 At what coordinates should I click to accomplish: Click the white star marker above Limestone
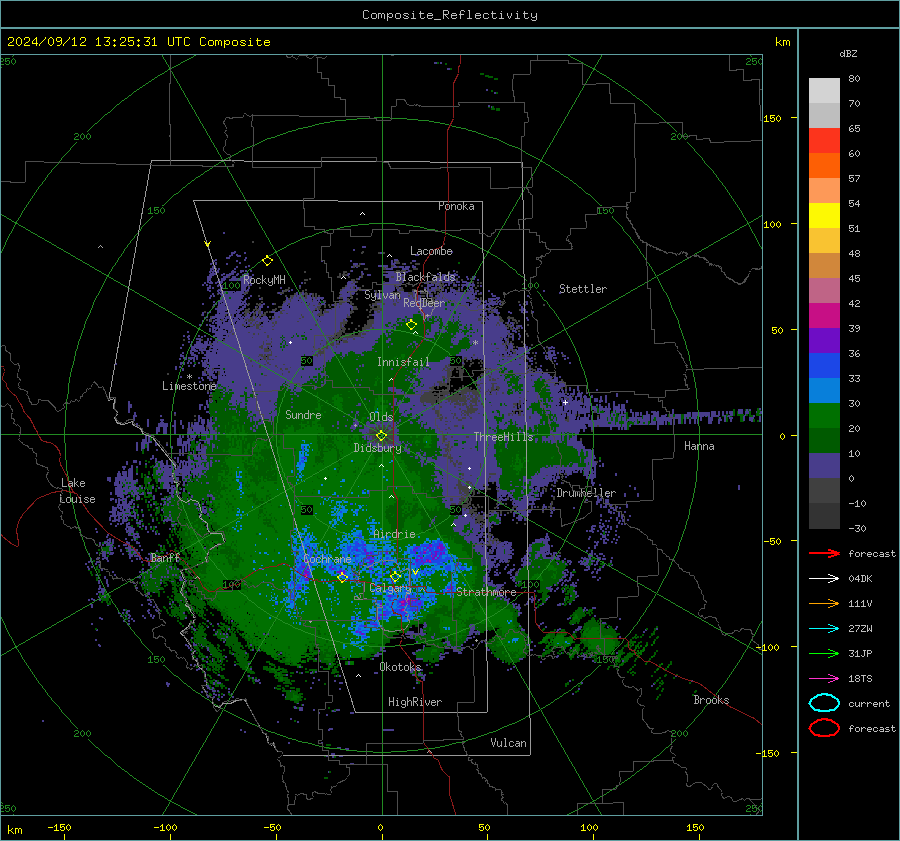[189, 377]
